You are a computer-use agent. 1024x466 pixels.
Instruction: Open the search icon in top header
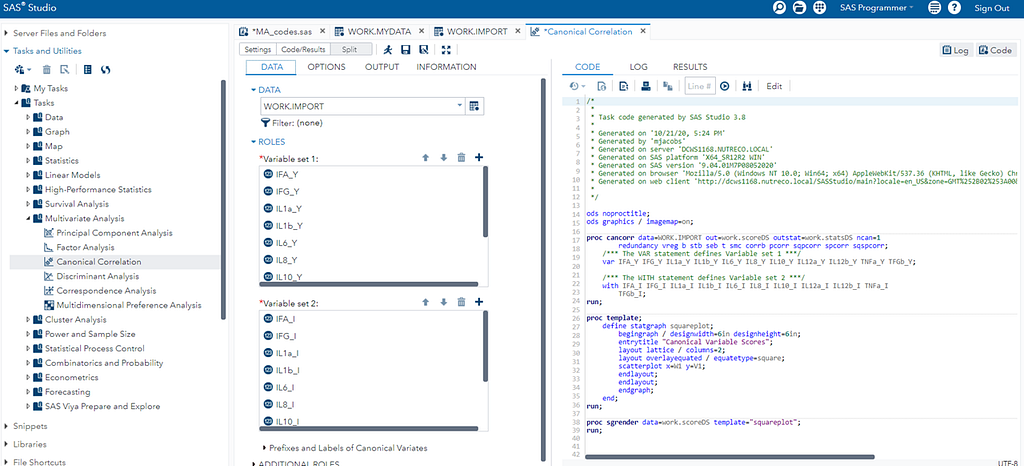coord(779,8)
